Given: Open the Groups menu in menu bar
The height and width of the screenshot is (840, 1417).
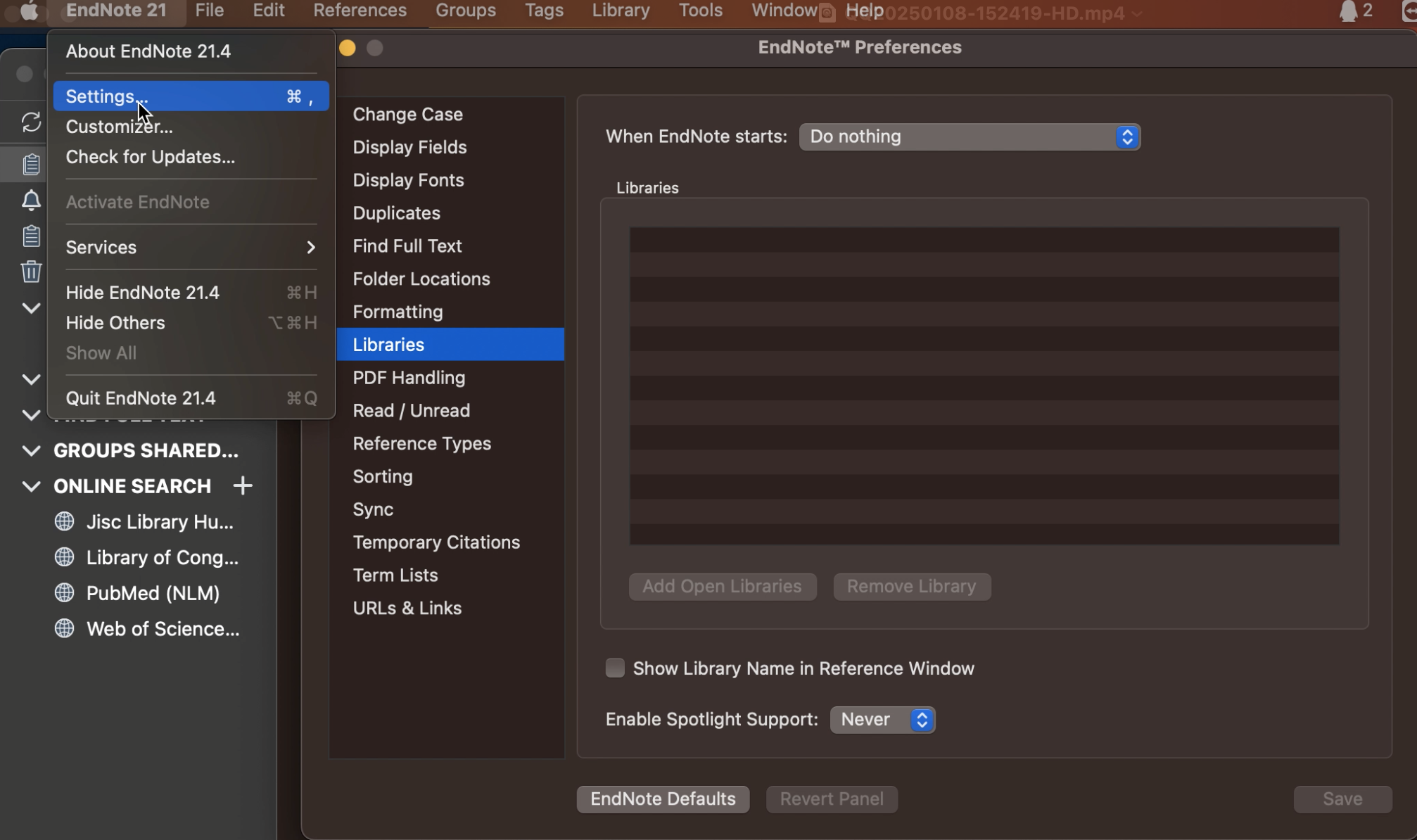Looking at the screenshot, I should pos(466,11).
